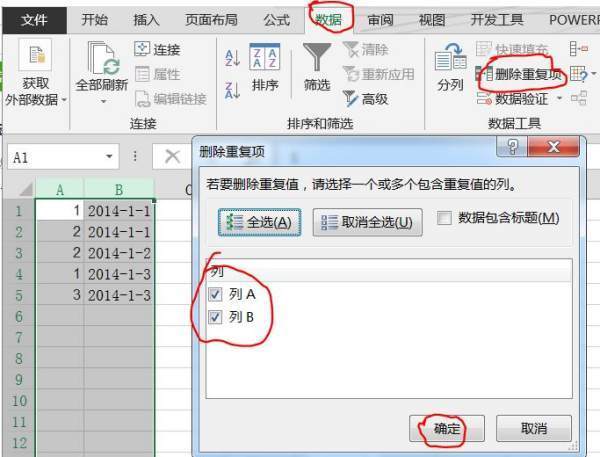600x457 pixels.
Task: Expand the 获取外部数据 dropdown arrow
Action: coord(64,100)
